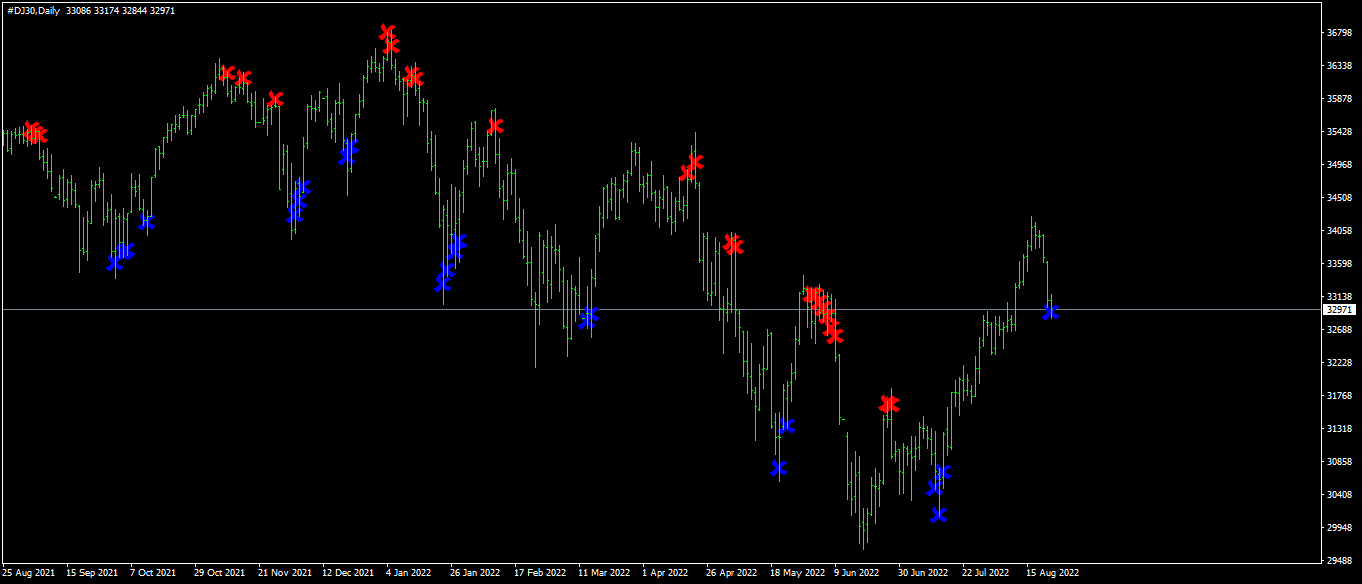Click the 31768 price axis label
The width and height of the screenshot is (1362, 584).
tap(1339, 396)
